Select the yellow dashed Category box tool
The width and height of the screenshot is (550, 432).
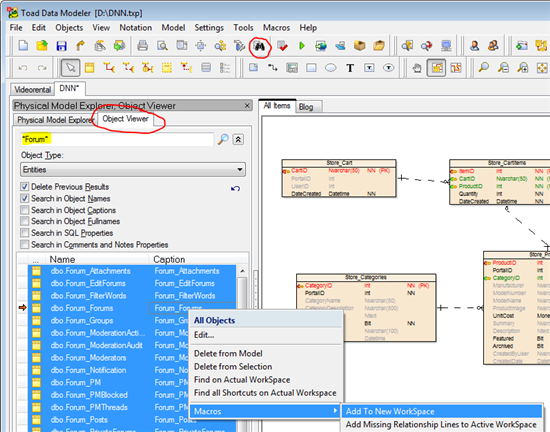click(167, 68)
